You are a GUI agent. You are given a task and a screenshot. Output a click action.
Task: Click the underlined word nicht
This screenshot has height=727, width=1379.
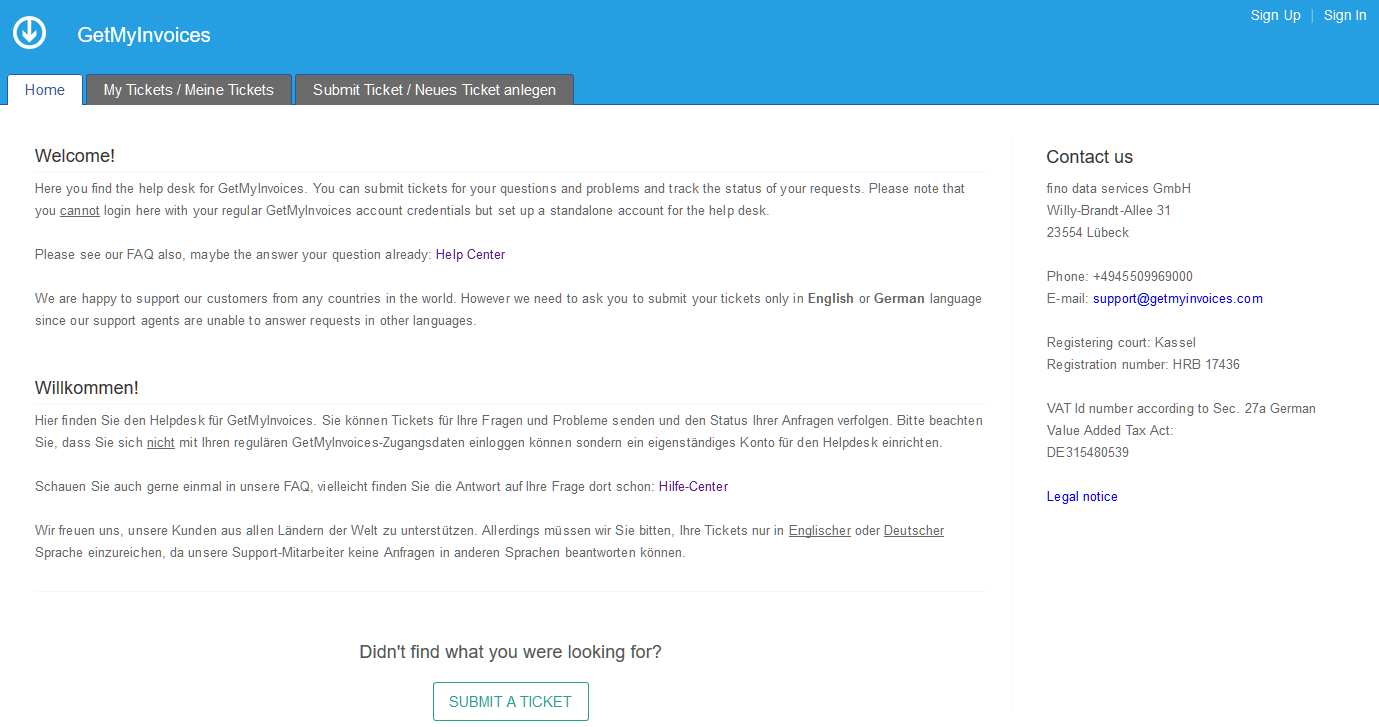(161, 442)
